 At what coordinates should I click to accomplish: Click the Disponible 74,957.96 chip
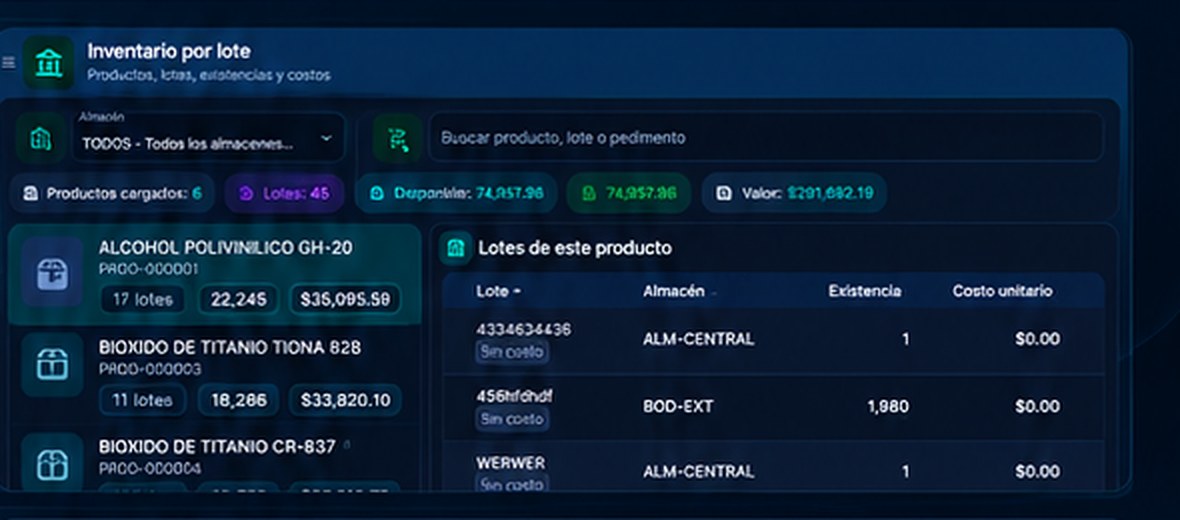tap(456, 193)
